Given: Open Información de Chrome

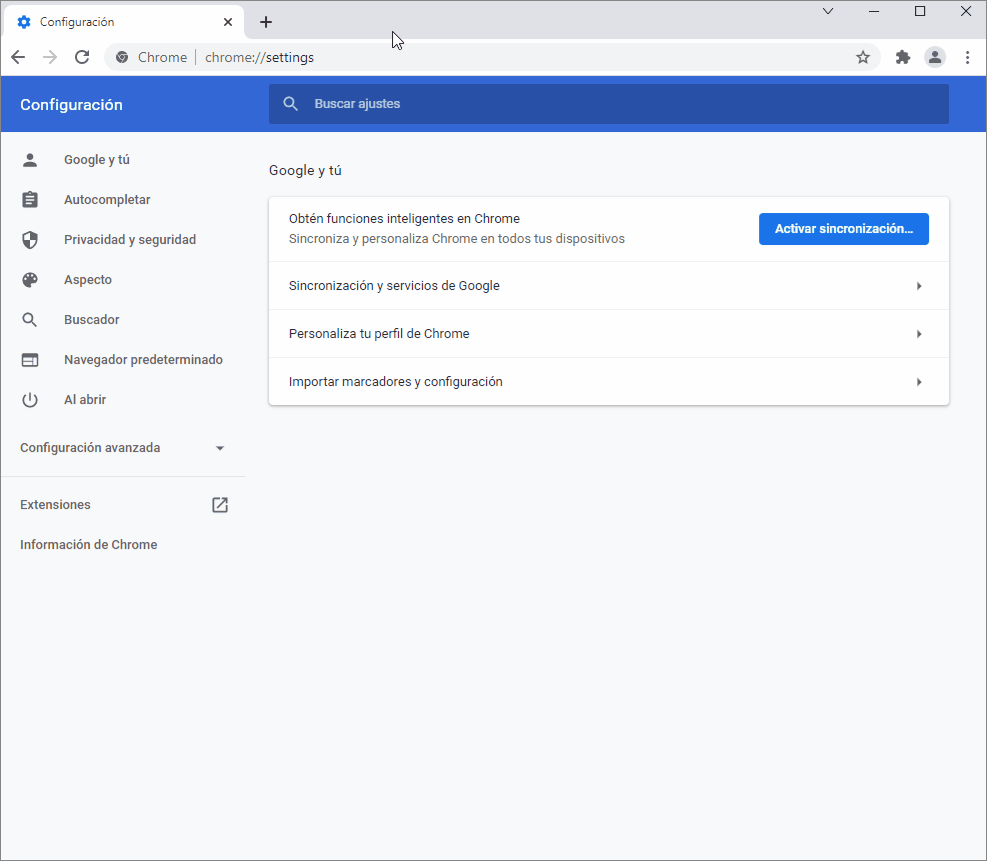Looking at the screenshot, I should point(89,544).
